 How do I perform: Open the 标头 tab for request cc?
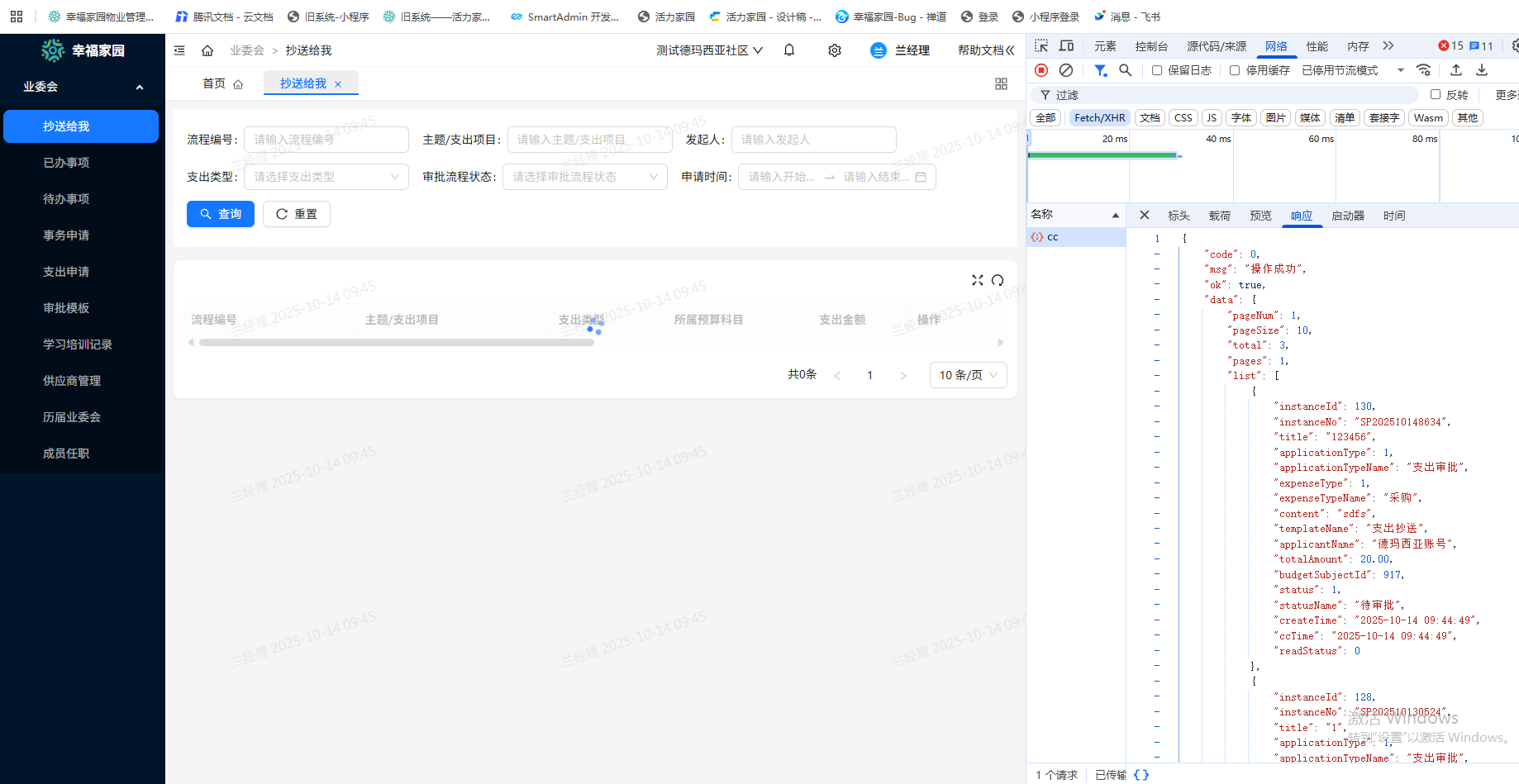[x=1179, y=216]
